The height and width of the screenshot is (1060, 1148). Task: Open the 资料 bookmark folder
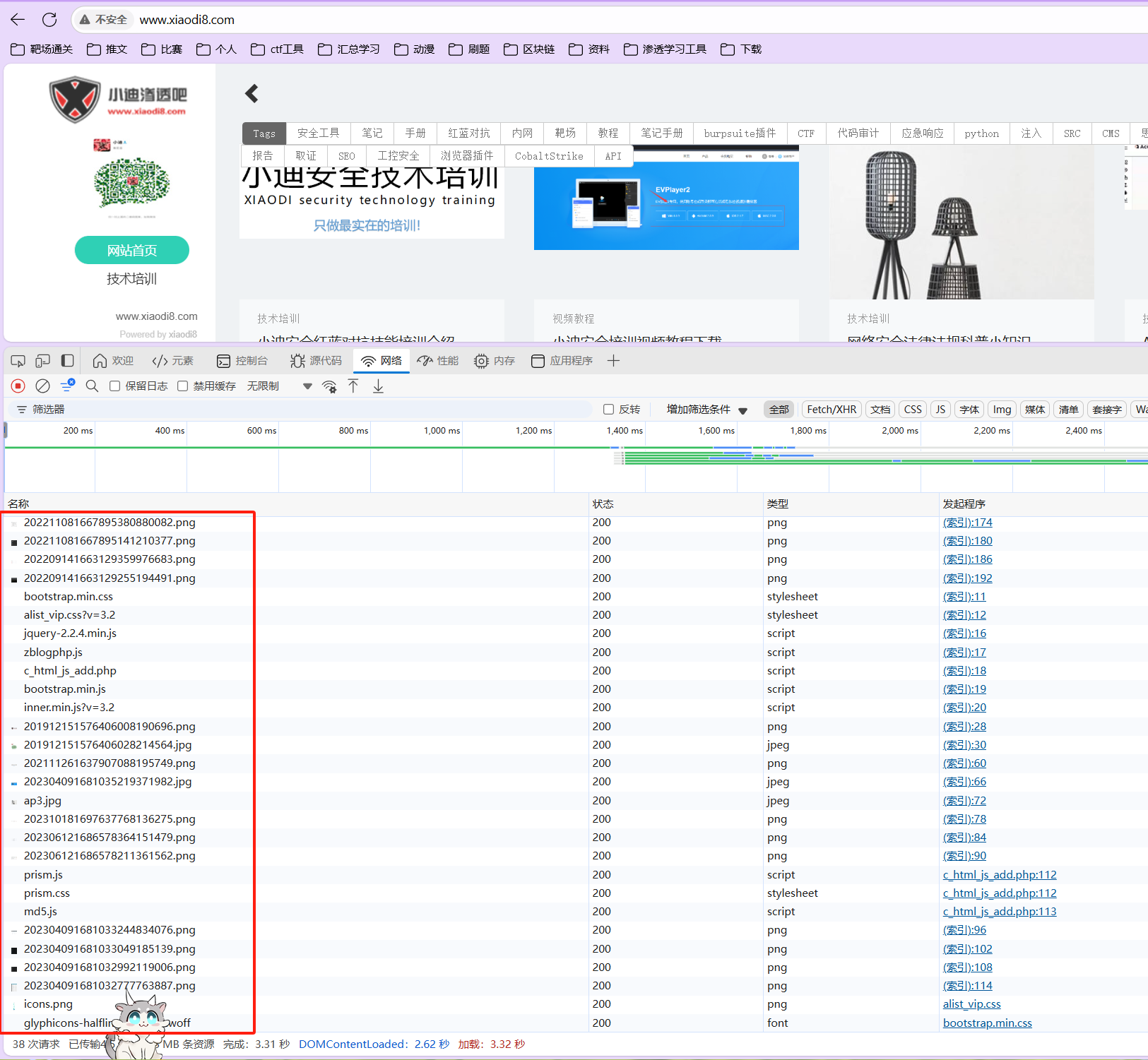pos(589,49)
